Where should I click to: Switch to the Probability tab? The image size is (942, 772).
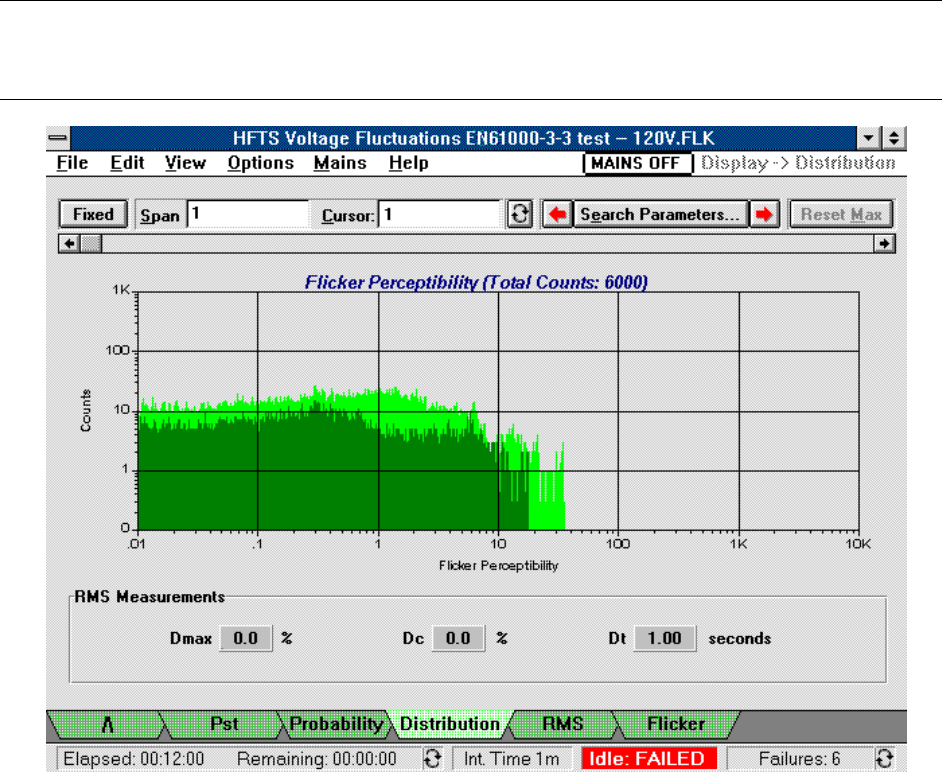pos(336,723)
